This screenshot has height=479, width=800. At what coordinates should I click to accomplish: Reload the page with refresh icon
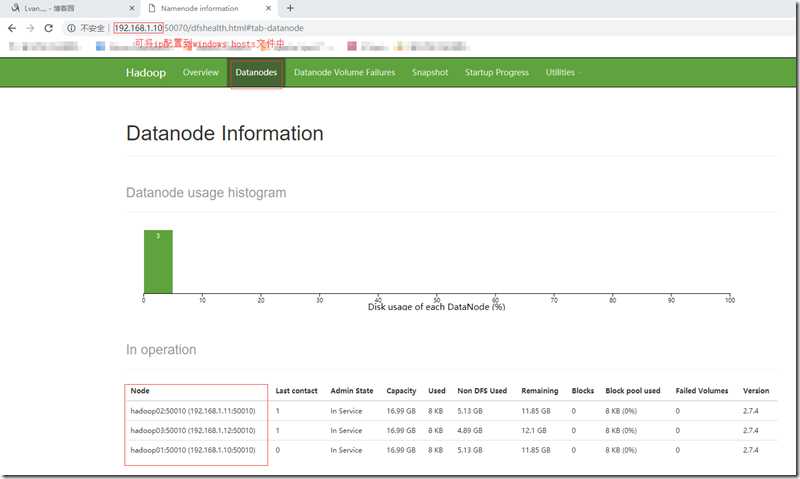(x=48, y=28)
